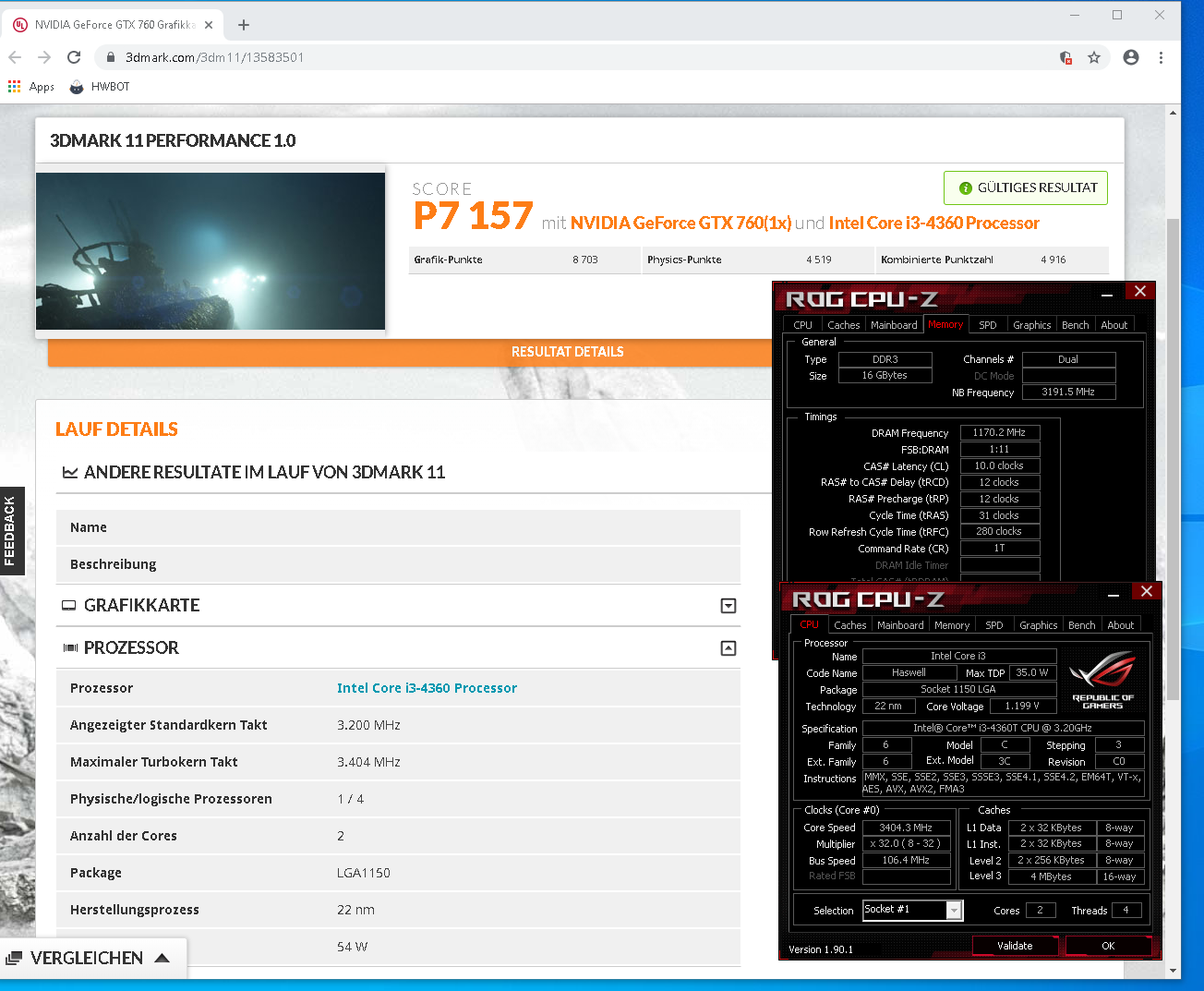The width and height of the screenshot is (1204, 991).
Task: Switch lower CPU-Z window to SPD tab
Action: pos(993,625)
